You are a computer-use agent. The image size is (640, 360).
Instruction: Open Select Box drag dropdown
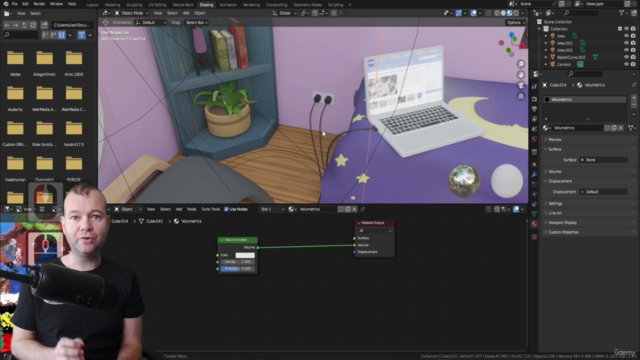(x=196, y=23)
